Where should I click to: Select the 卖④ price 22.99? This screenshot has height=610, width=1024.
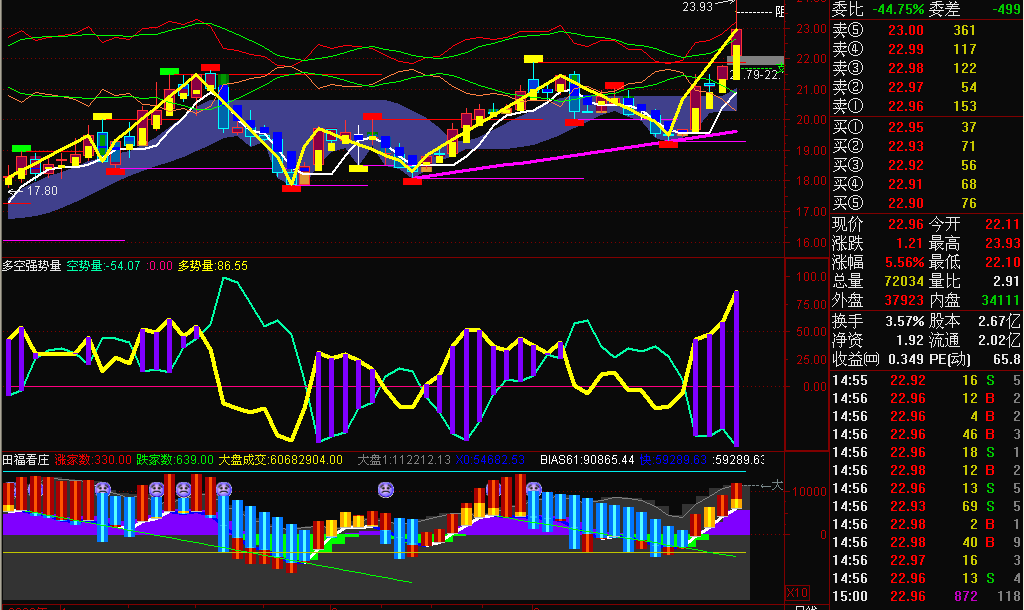coord(906,49)
